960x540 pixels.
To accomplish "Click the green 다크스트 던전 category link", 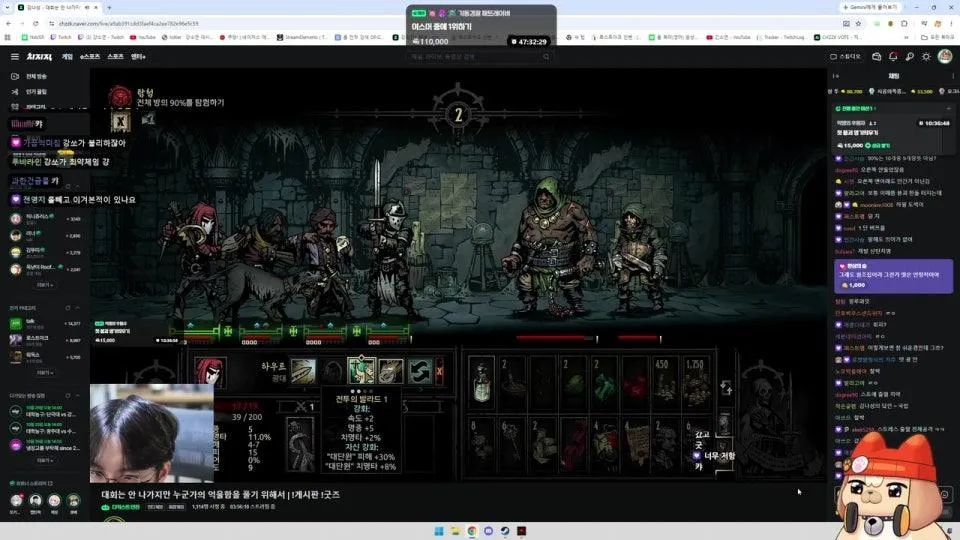I will point(125,507).
